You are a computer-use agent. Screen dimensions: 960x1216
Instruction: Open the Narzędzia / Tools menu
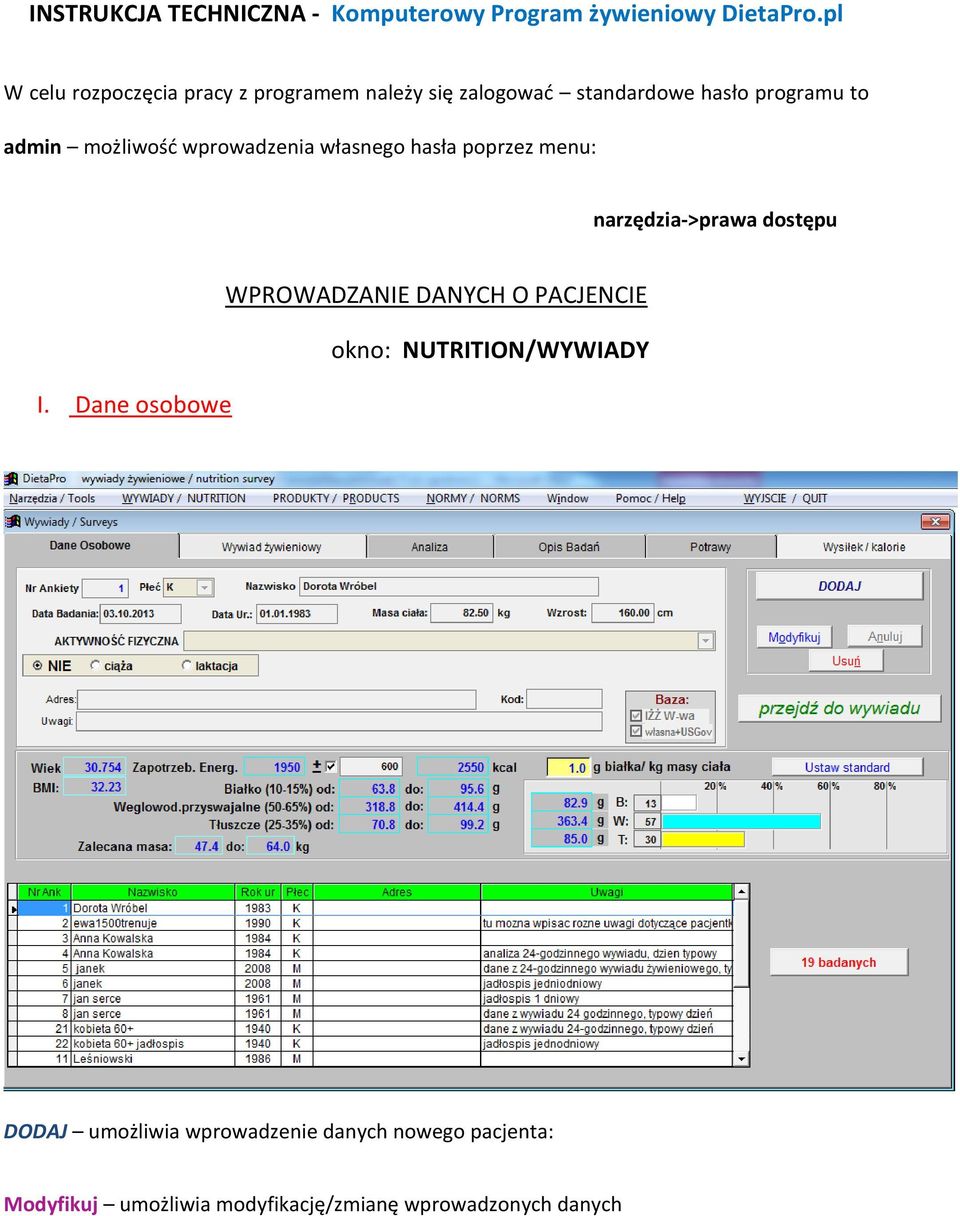click(52, 498)
